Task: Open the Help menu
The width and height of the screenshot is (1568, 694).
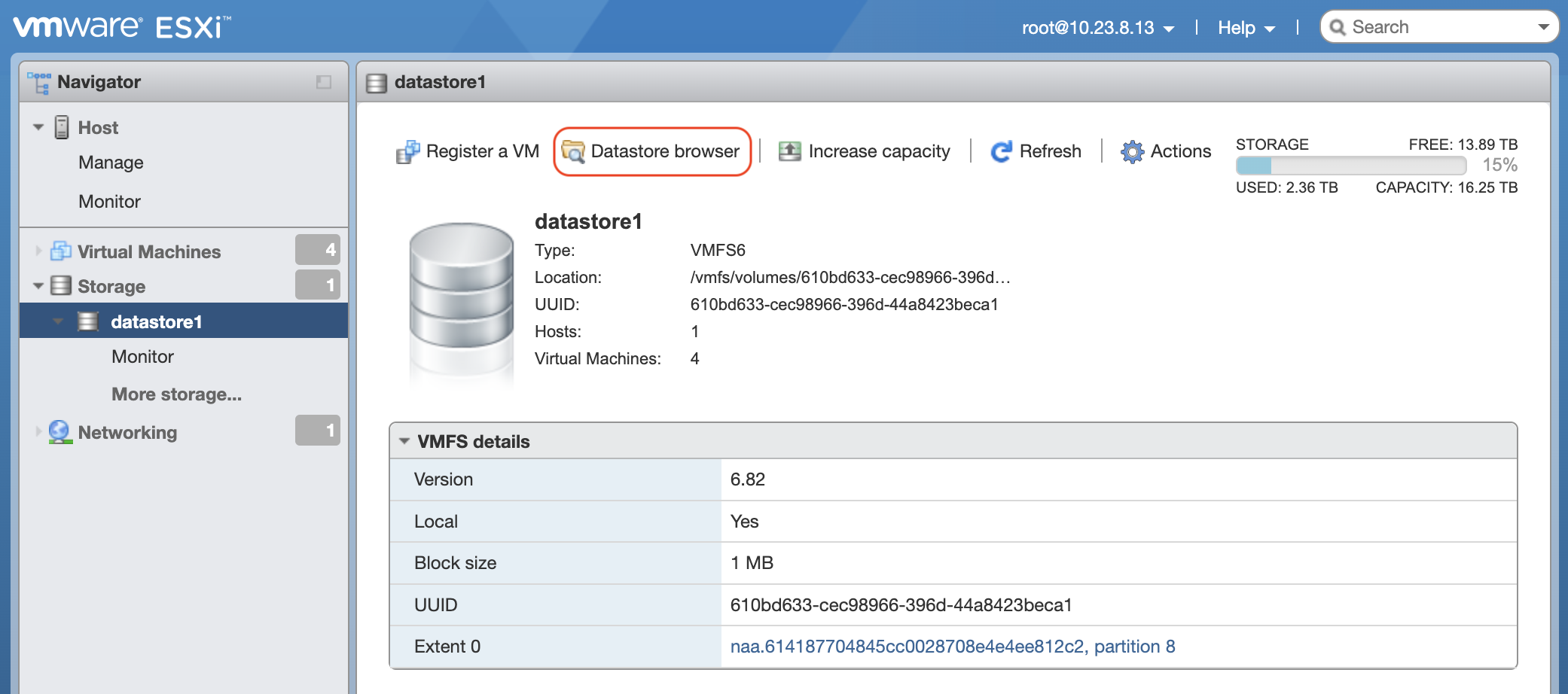Action: 1246,28
